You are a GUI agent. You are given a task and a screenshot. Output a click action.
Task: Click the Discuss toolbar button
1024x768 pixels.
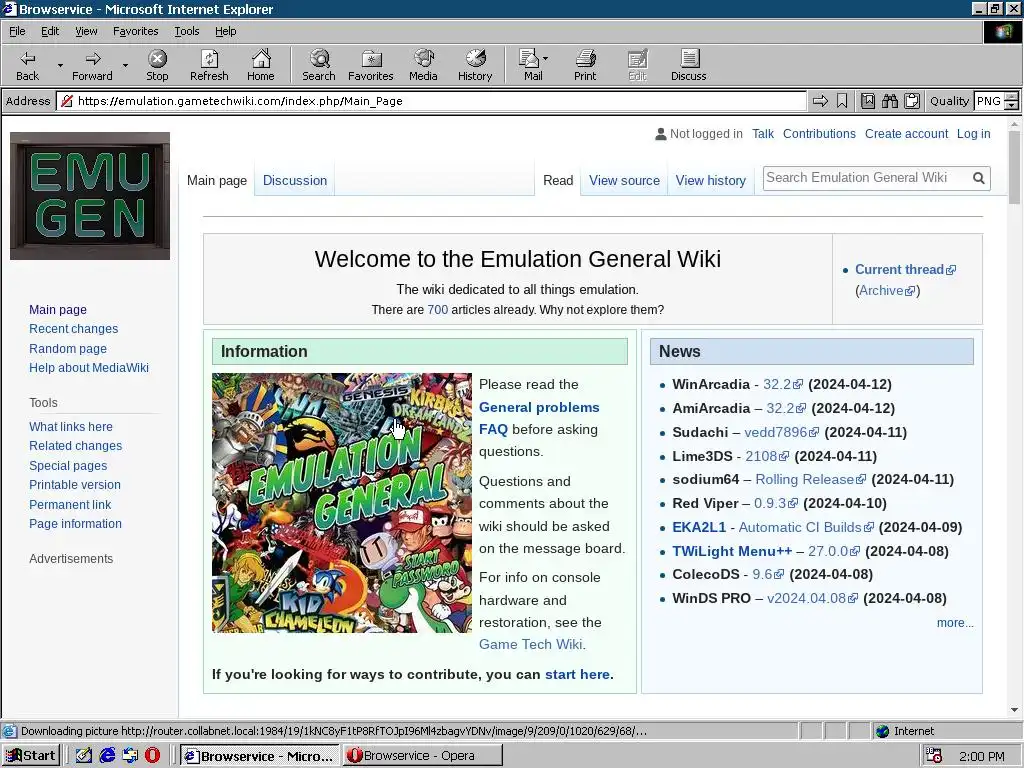pos(688,65)
